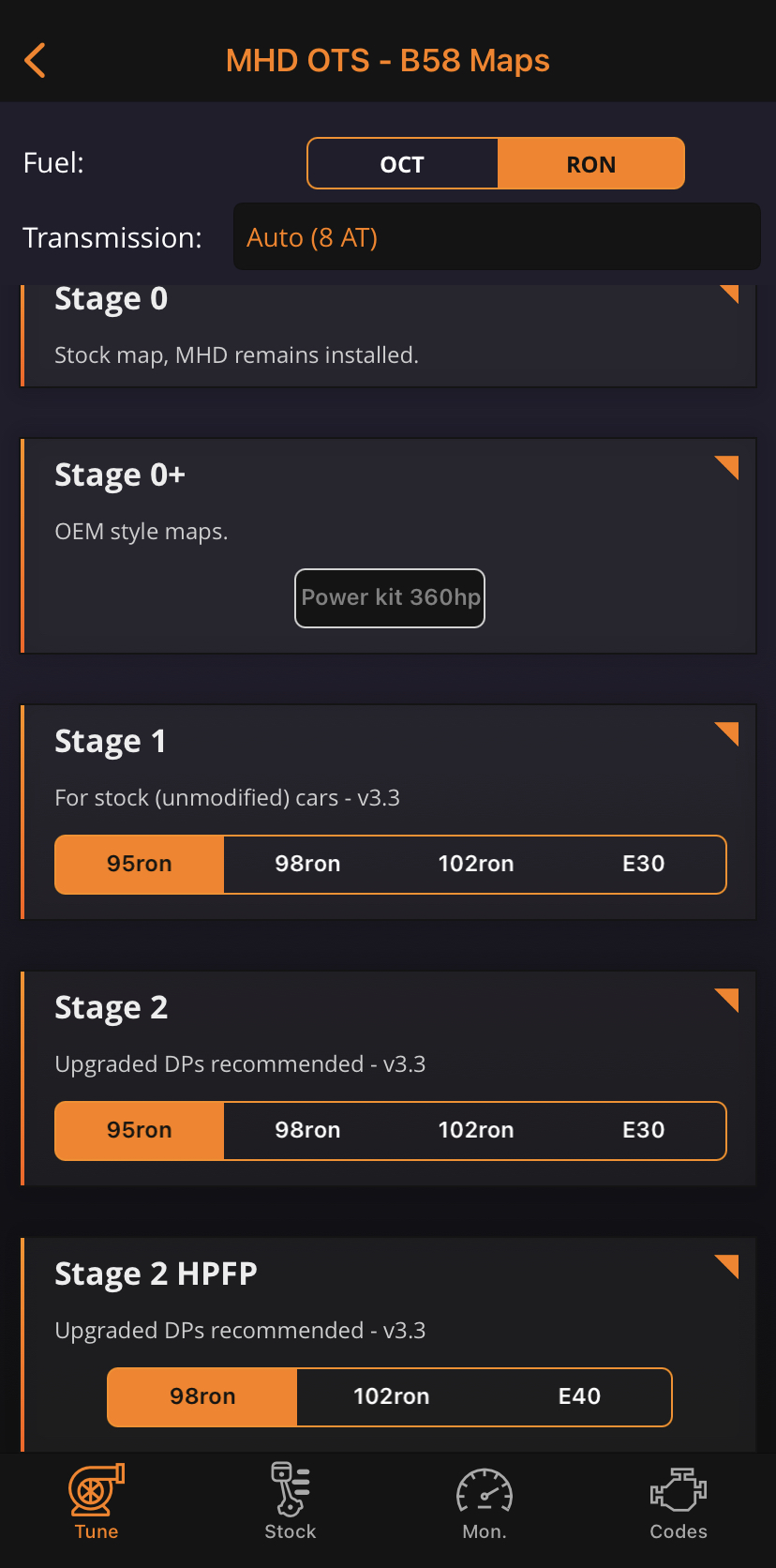
Task: Choose E40 under Stage 2 HPFP
Action: click(x=579, y=1396)
